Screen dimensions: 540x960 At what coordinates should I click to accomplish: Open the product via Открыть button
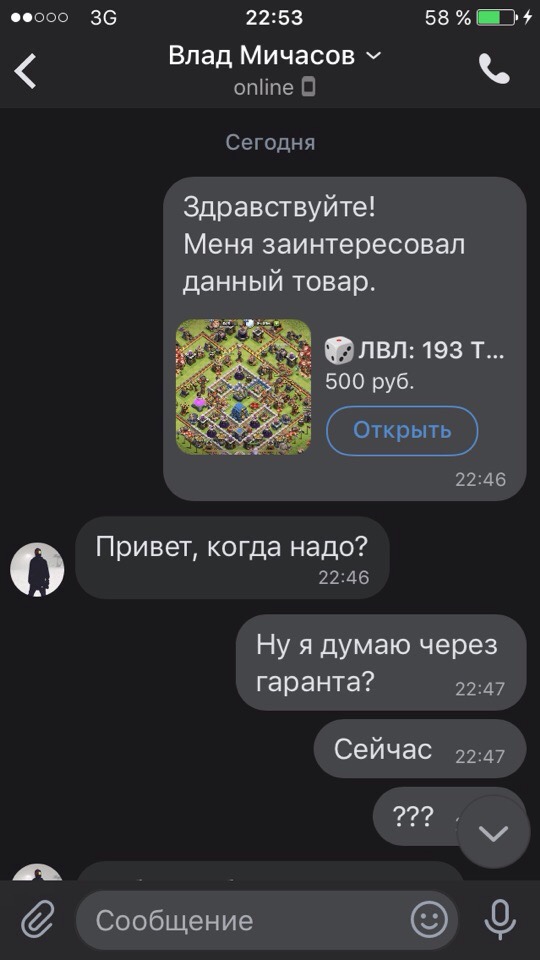click(402, 430)
